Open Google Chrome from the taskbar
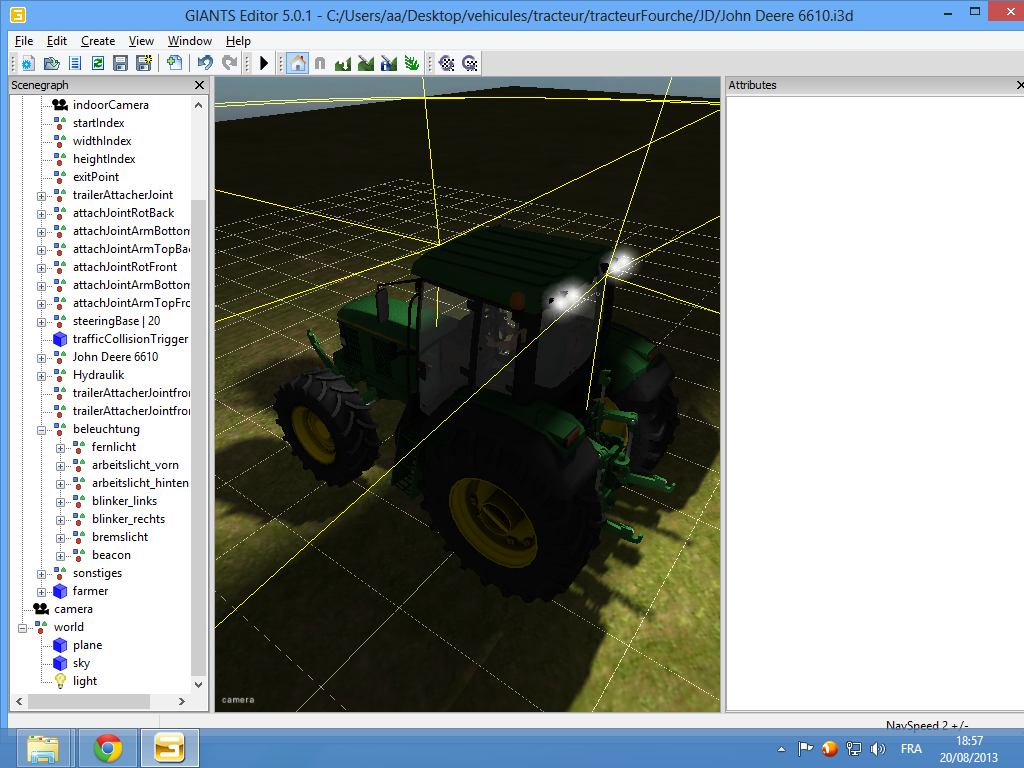This screenshot has width=1024, height=768. (x=108, y=748)
